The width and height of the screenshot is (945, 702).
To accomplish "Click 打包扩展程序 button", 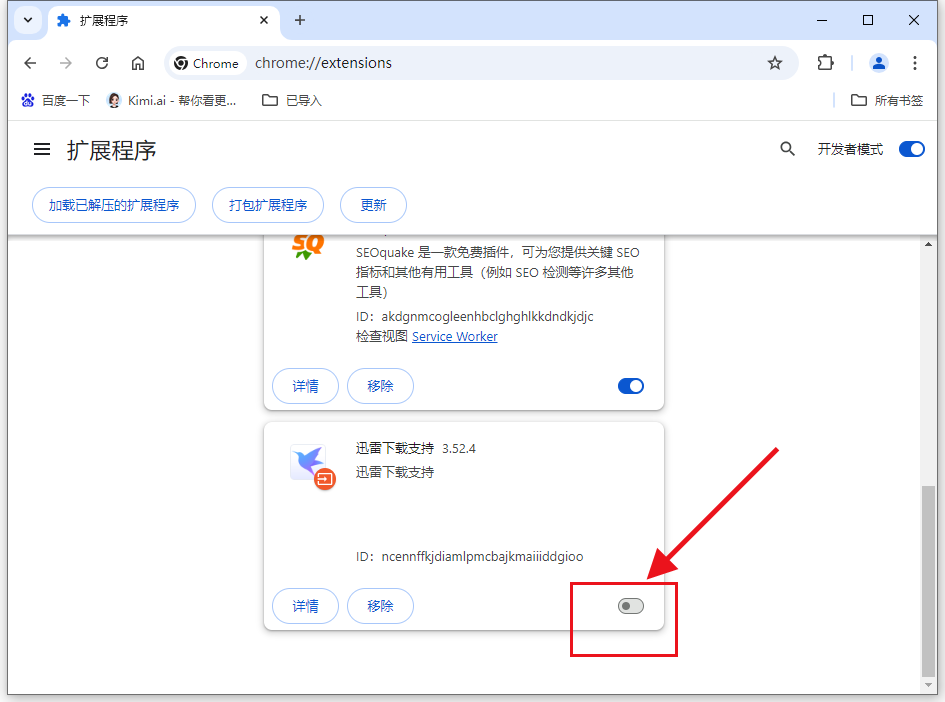I will (268, 205).
